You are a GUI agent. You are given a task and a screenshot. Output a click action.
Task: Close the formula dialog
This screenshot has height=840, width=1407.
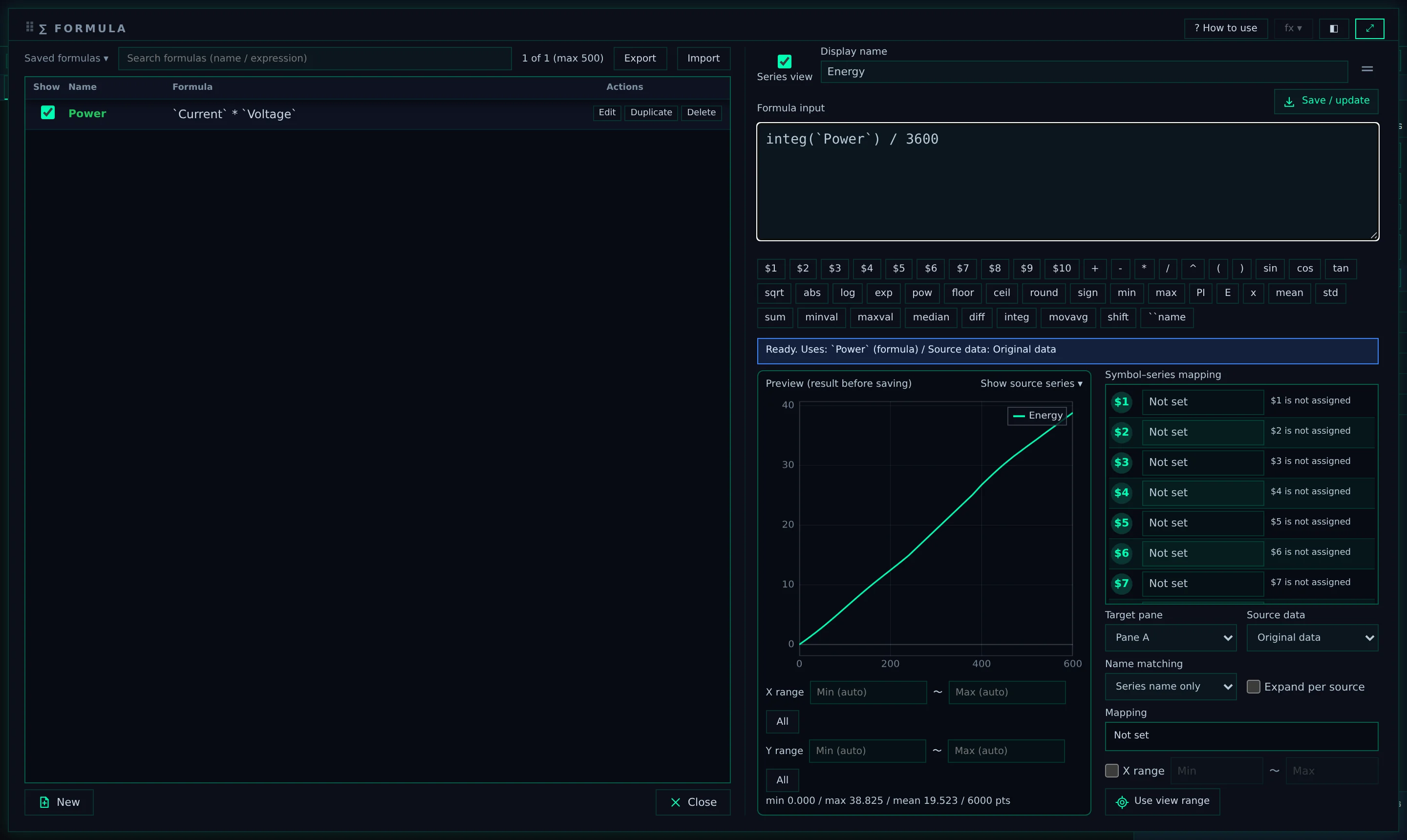pos(693,802)
